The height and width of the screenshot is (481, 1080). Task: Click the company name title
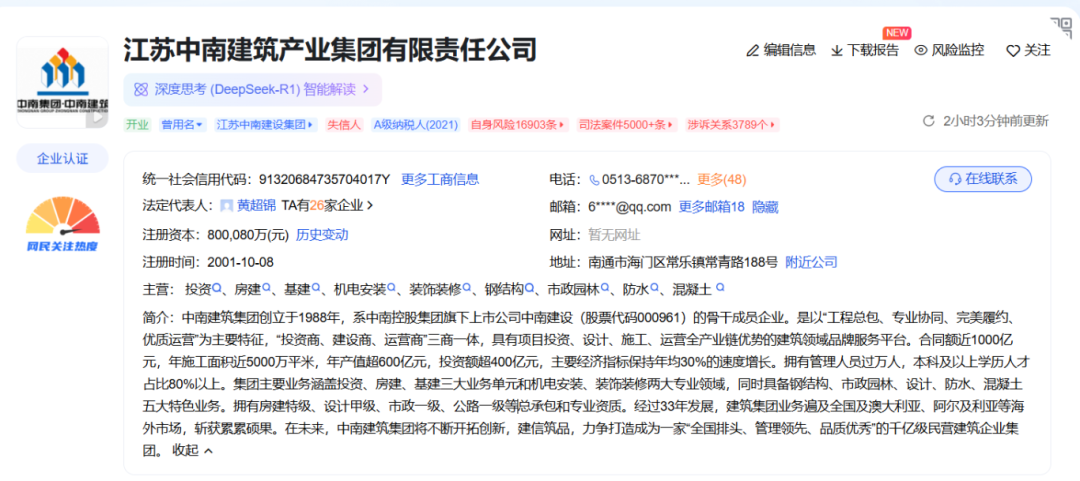pyautogui.click(x=330, y=50)
